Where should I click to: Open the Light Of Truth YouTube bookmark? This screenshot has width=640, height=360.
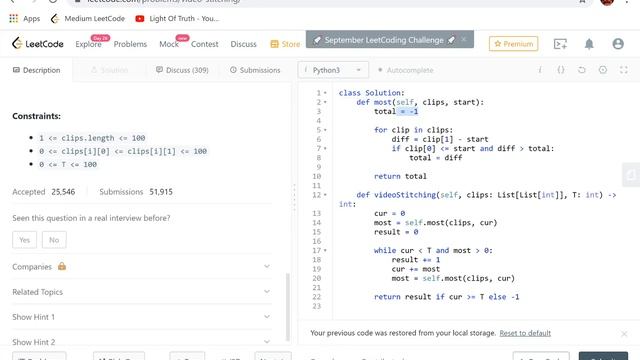pos(178,18)
